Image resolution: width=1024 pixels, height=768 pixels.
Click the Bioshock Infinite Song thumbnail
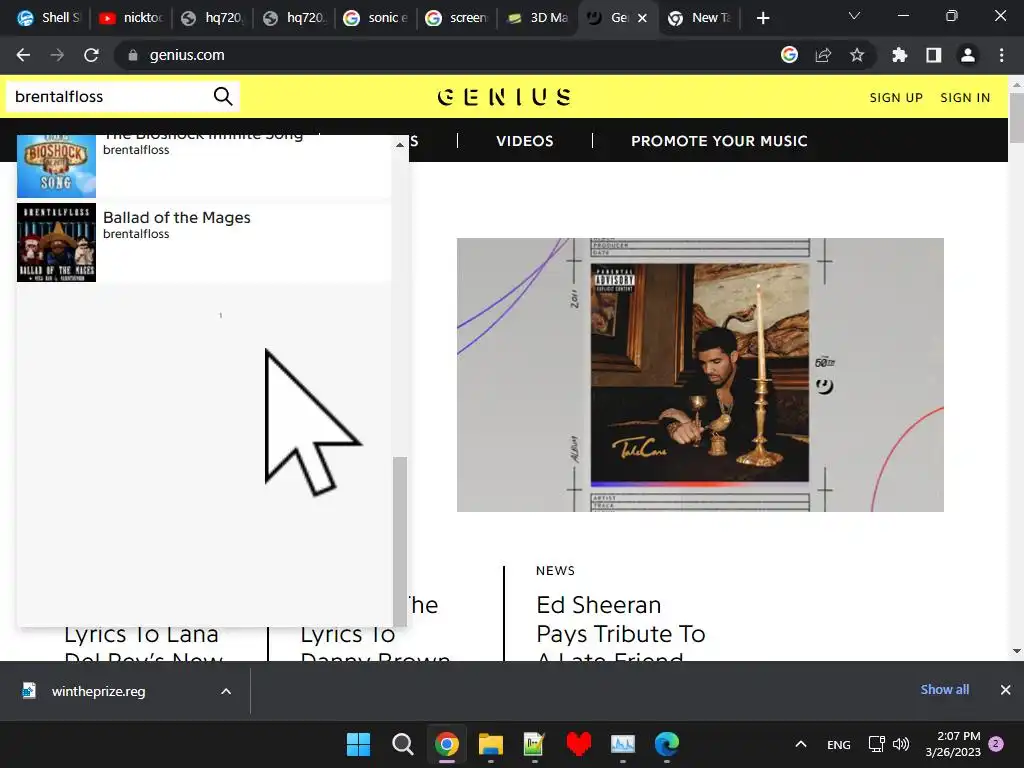click(56, 166)
